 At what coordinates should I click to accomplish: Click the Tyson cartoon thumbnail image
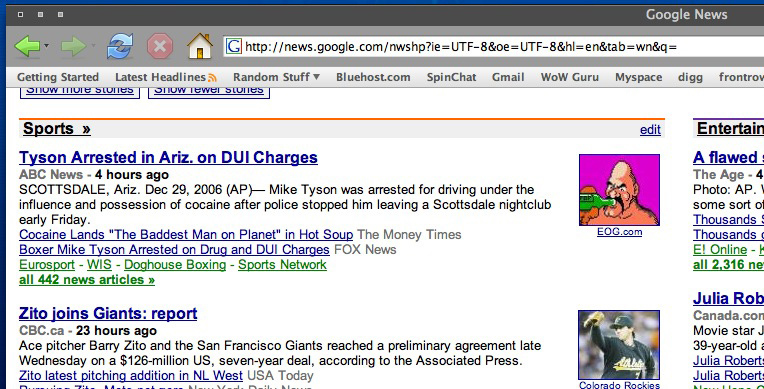(619, 190)
